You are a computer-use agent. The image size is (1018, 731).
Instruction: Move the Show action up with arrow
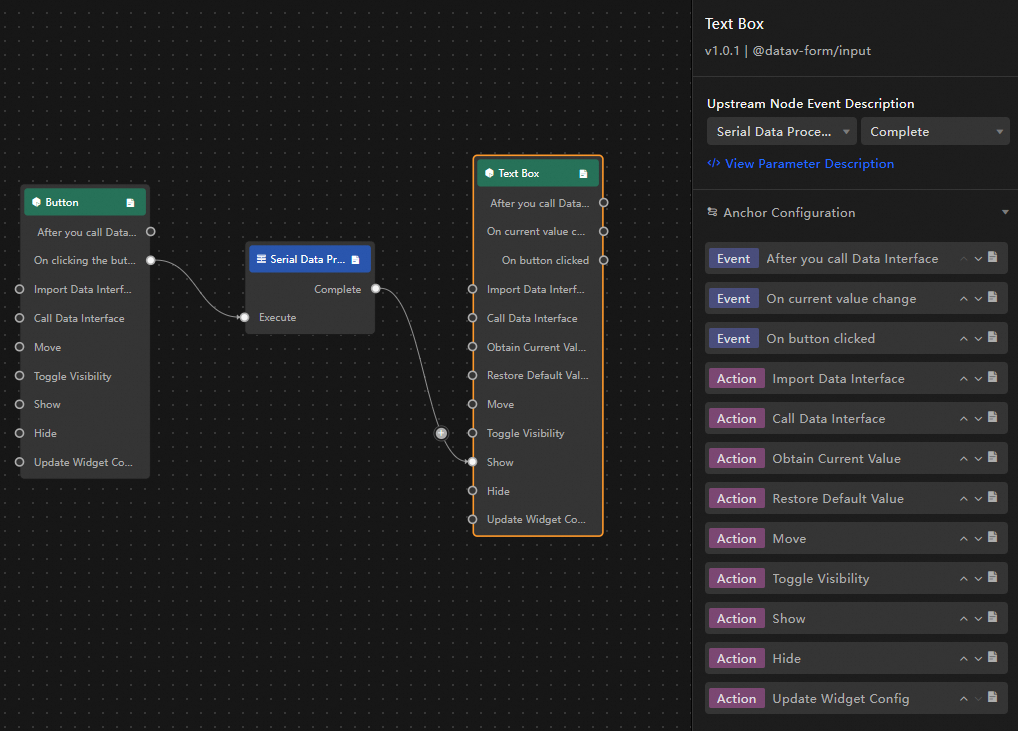(x=963, y=619)
